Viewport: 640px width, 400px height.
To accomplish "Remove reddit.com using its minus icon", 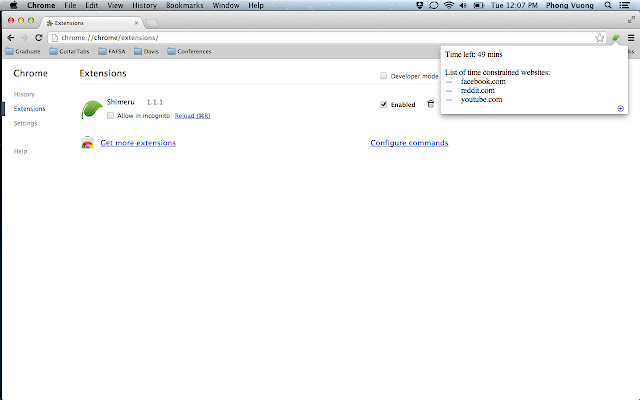I will coord(449,91).
